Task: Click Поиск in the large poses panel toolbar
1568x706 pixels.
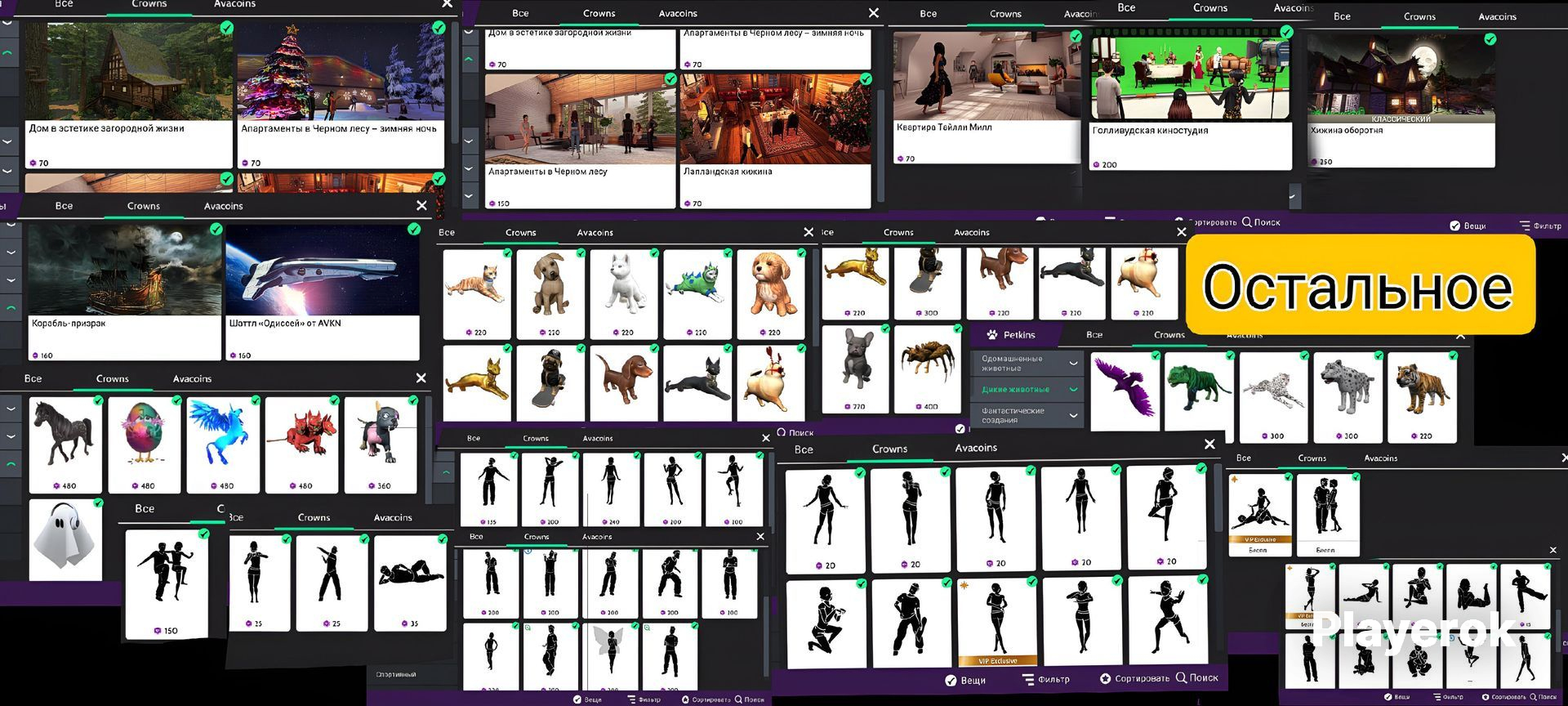Action: click(1197, 677)
